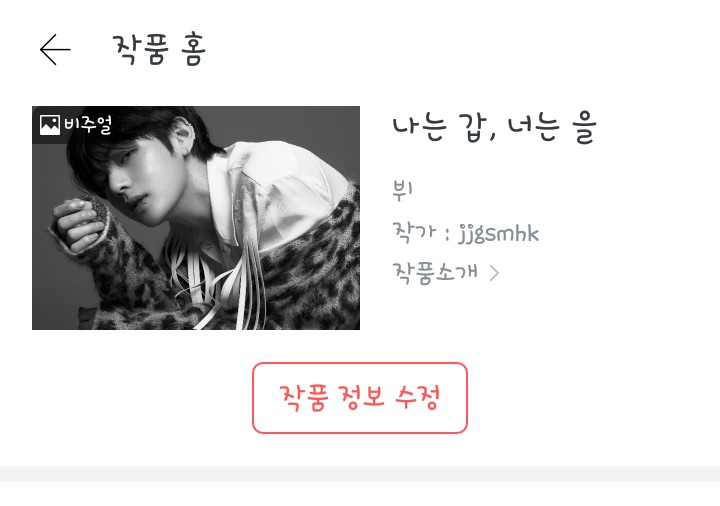Tap the 비주얼 badge label on cover
The height and width of the screenshot is (506, 720).
point(88,125)
